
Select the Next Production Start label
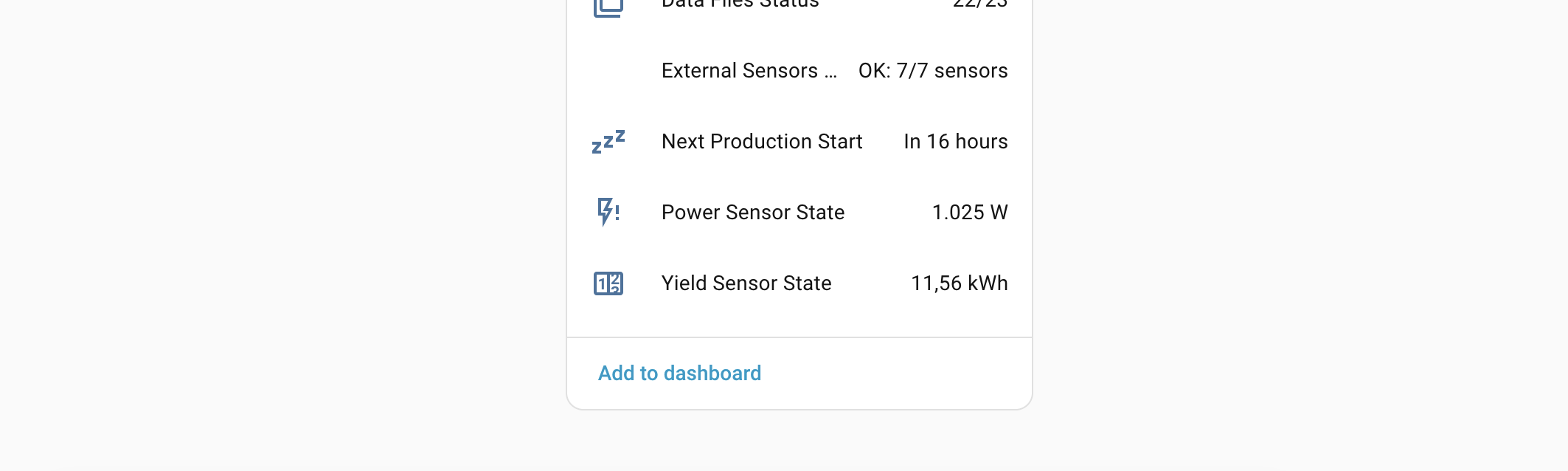click(x=762, y=142)
